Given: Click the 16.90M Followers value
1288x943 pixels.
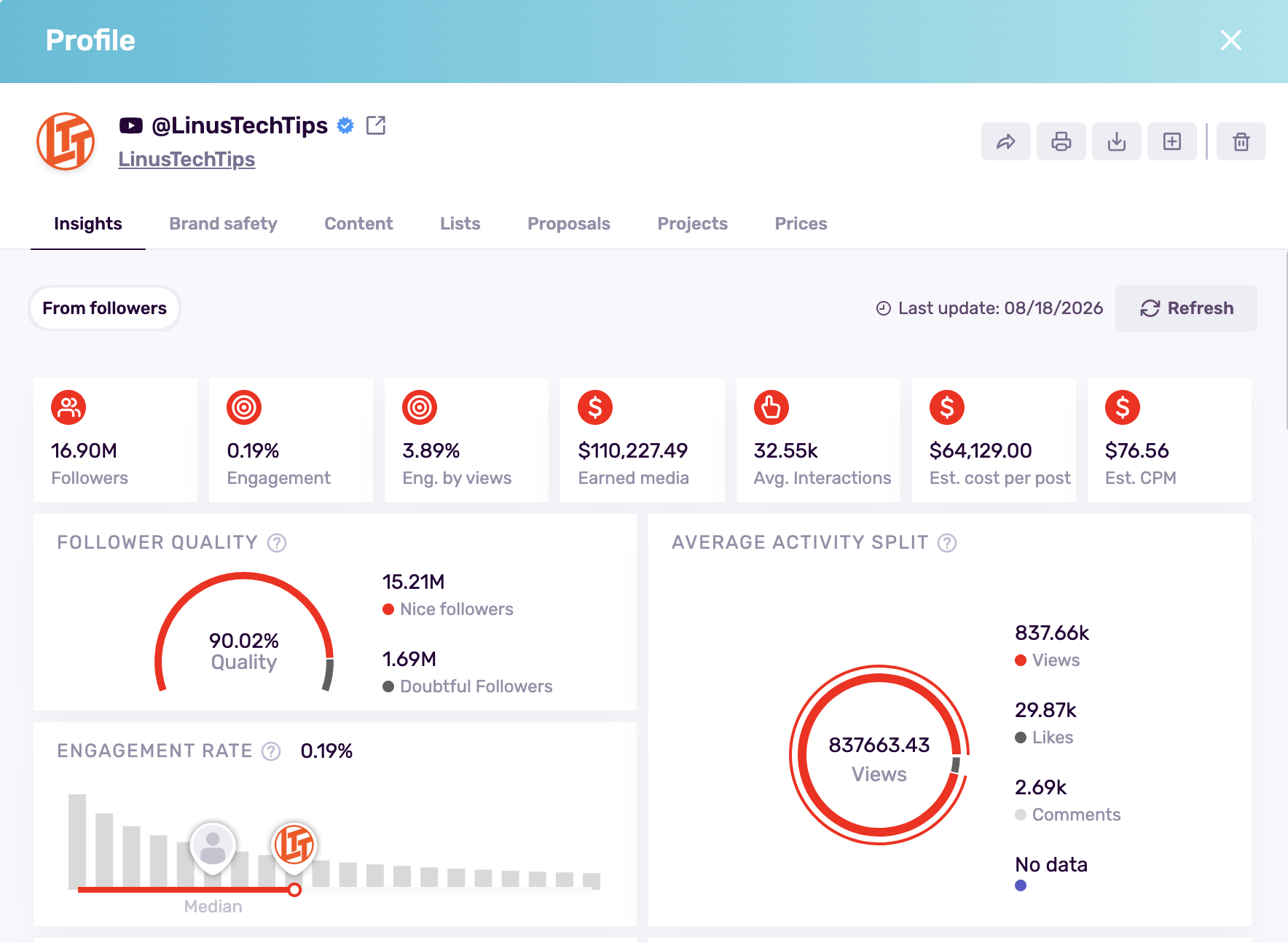Looking at the screenshot, I should (84, 450).
